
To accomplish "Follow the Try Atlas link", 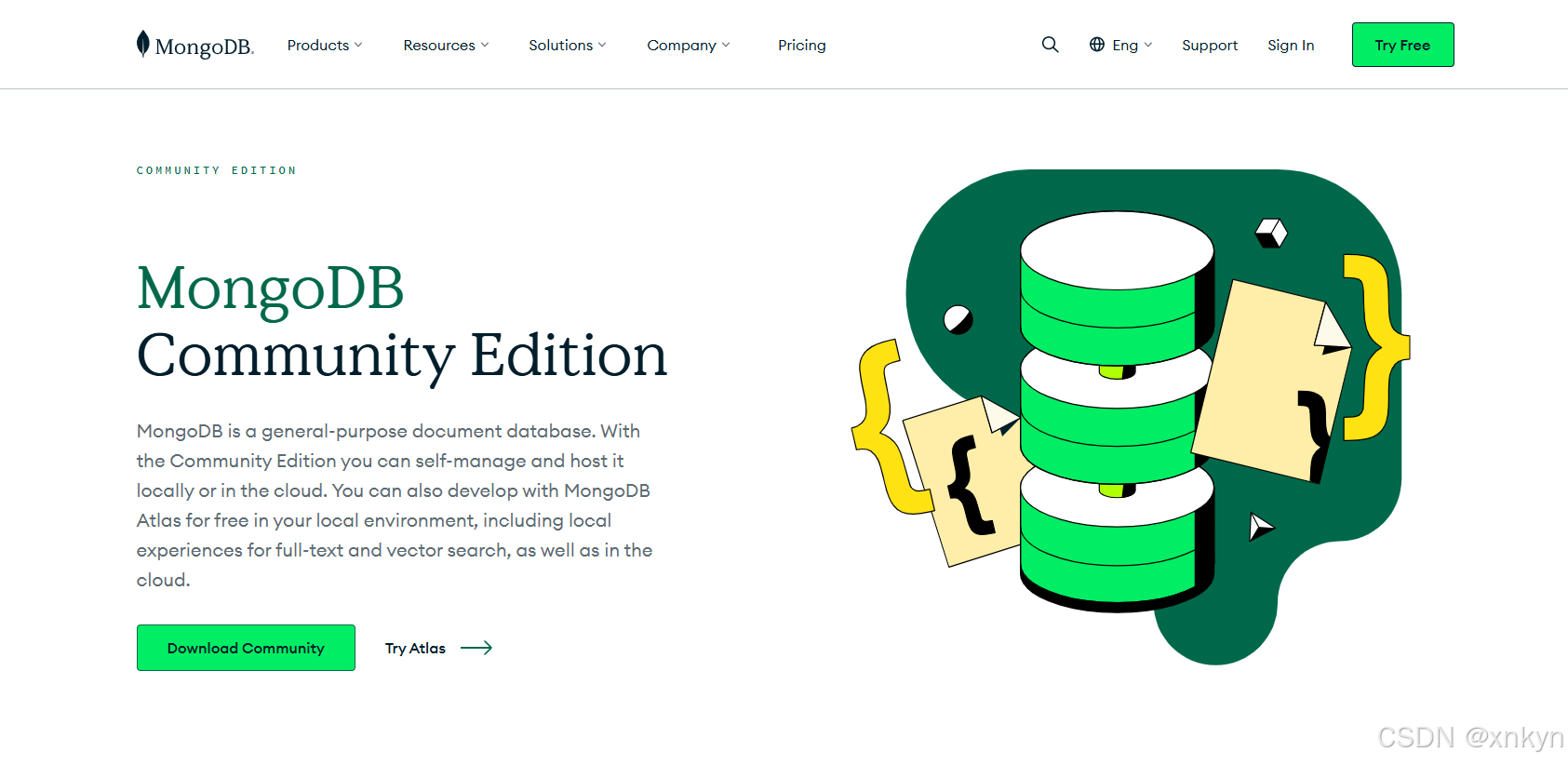I will (415, 648).
